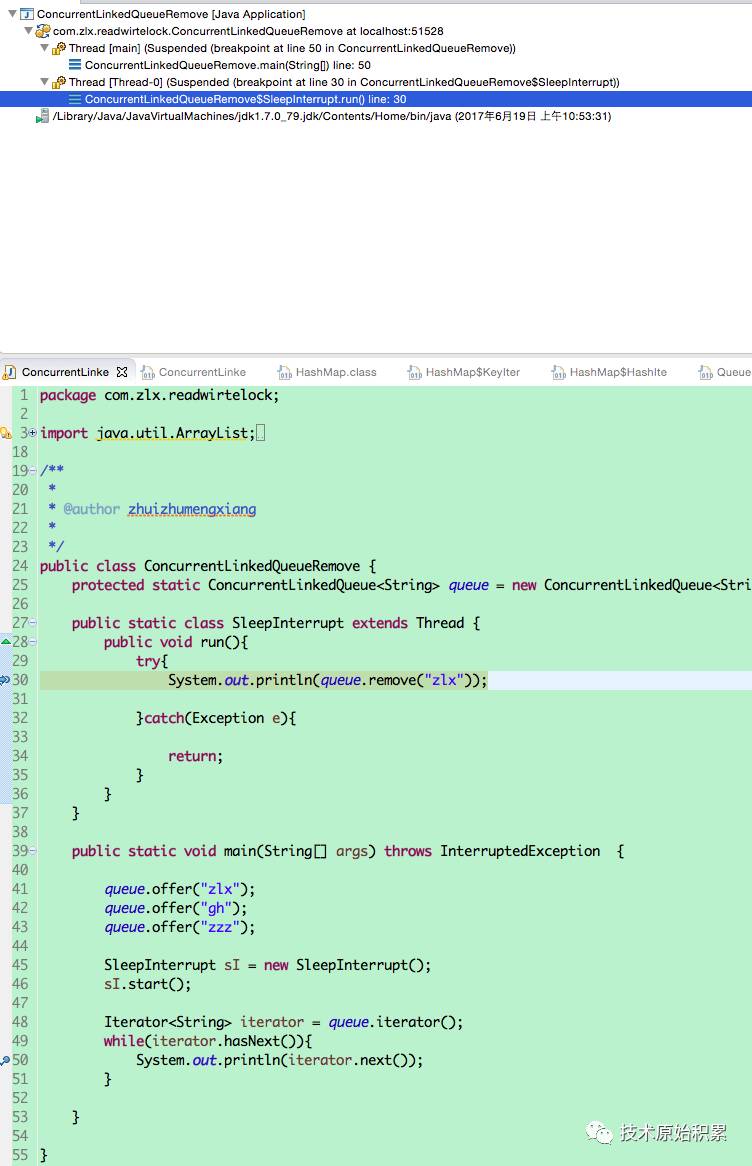Click the stack frame icon for SleepInterrupt.run() line 30
The width and height of the screenshot is (752, 1166).
tap(75, 99)
